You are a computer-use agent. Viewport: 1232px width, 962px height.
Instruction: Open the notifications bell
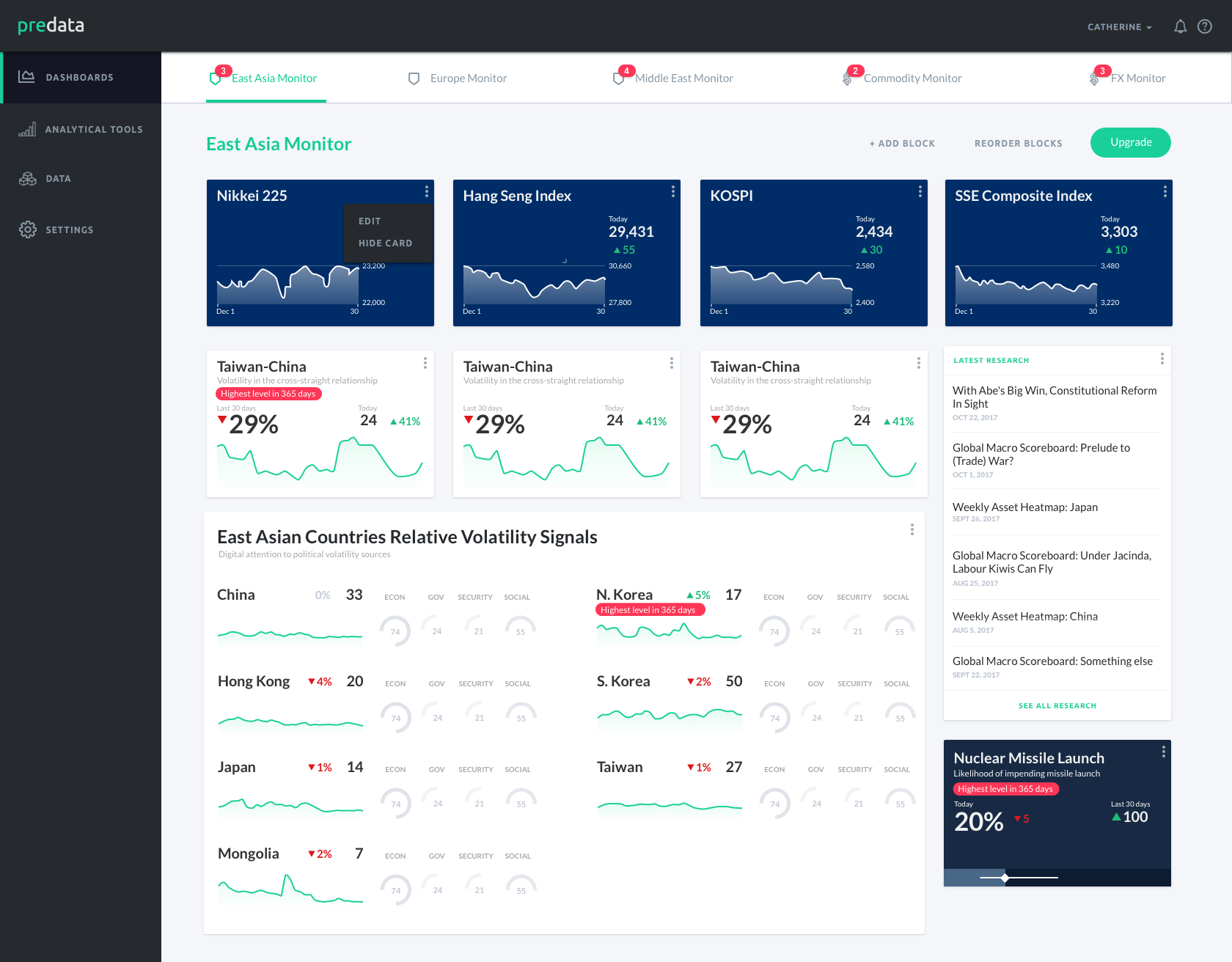1180,27
